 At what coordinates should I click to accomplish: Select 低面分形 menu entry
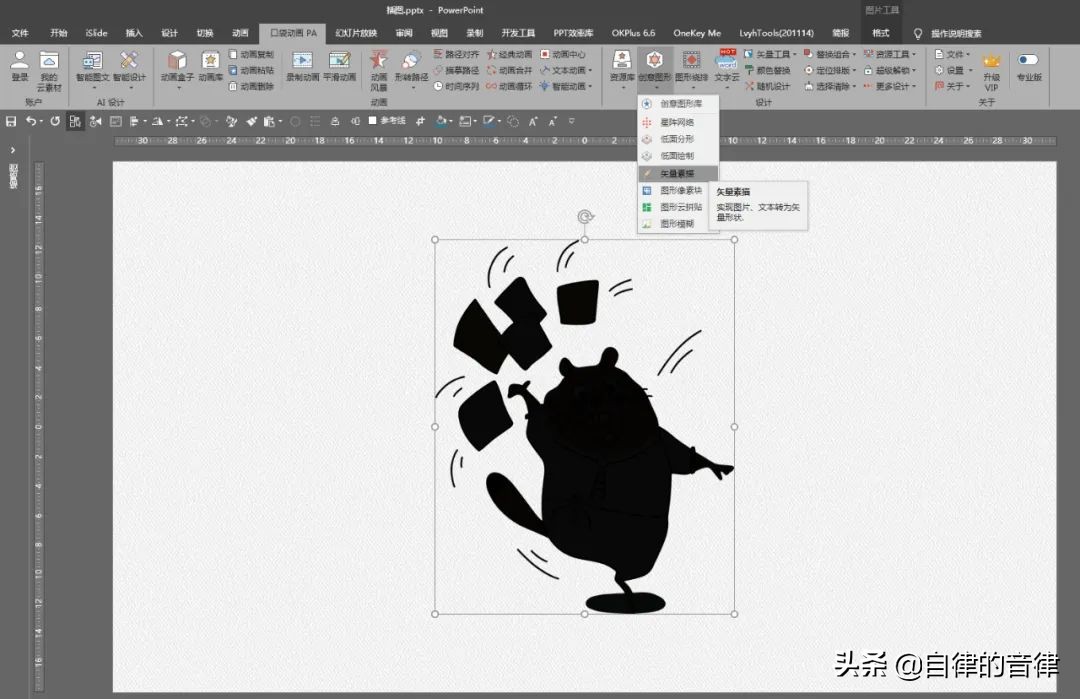678,139
